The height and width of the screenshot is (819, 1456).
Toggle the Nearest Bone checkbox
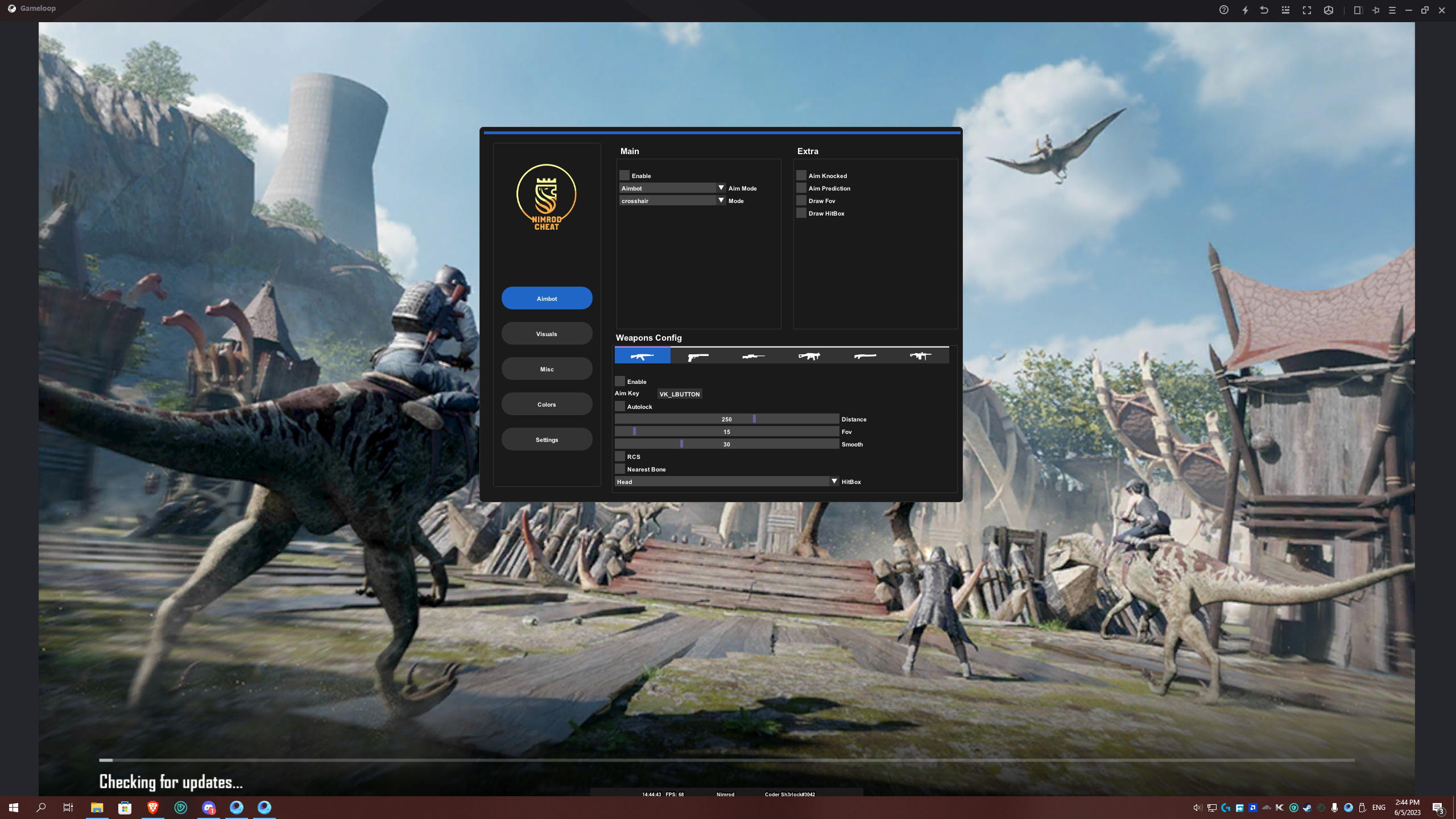620,469
